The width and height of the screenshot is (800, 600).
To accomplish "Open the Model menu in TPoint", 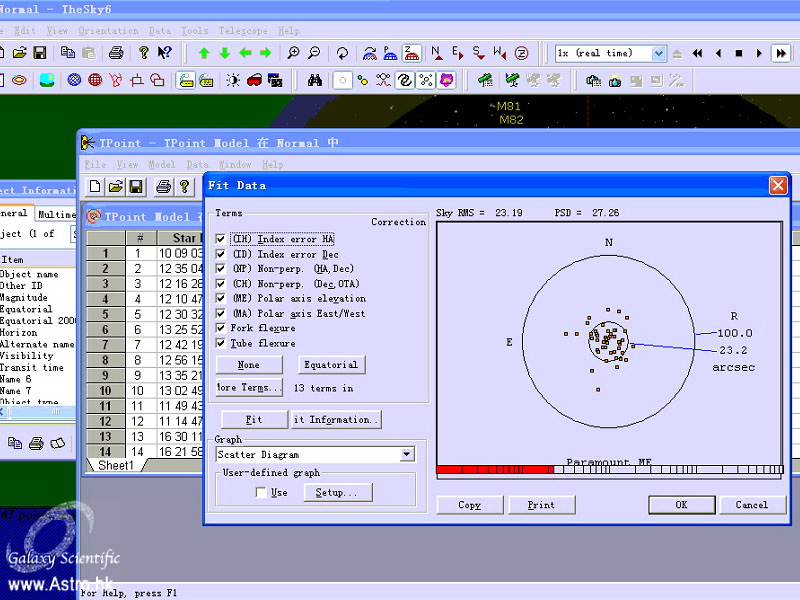I will coord(162,164).
